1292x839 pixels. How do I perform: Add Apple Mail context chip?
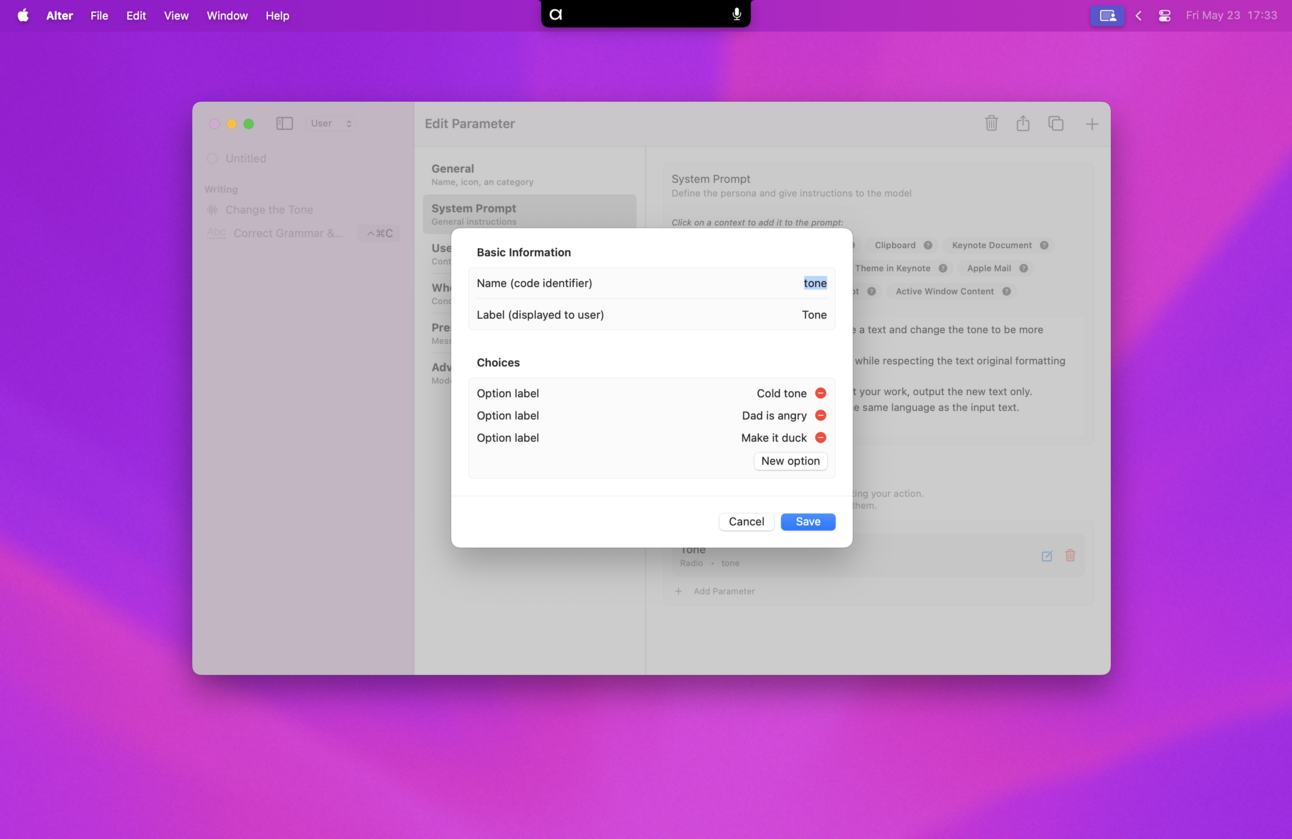tap(989, 268)
